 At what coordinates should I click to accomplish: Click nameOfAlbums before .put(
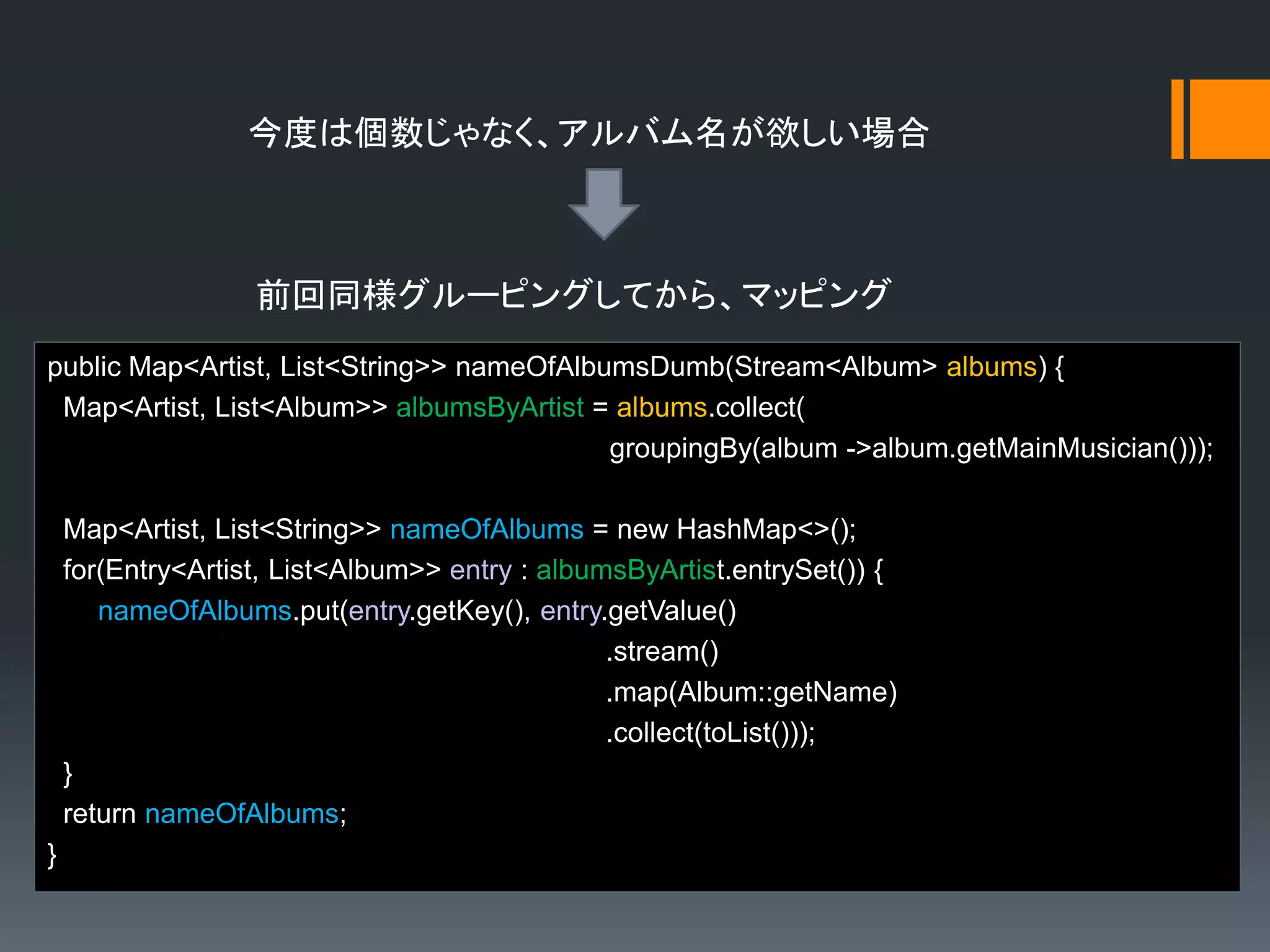pos(195,611)
